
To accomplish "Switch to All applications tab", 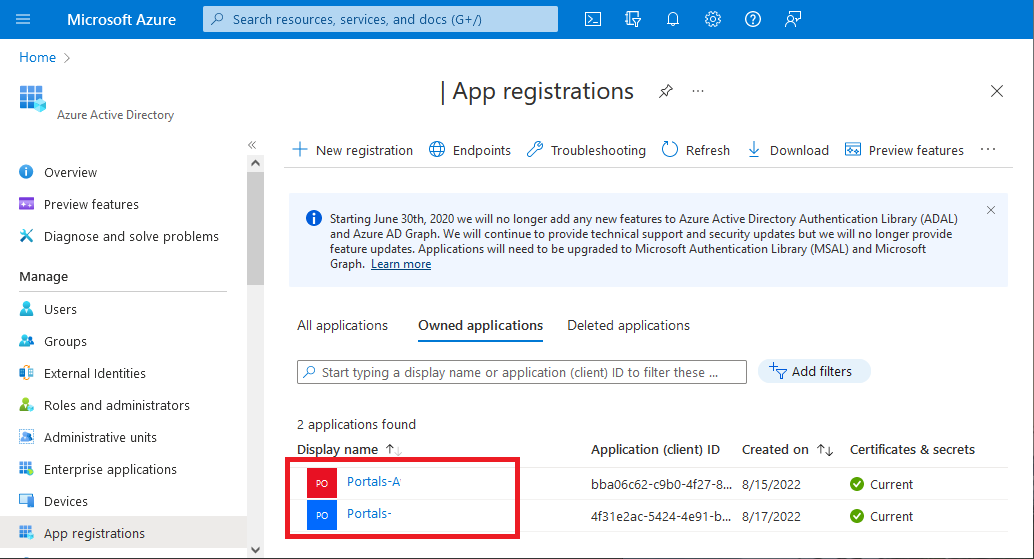I will tap(342, 326).
